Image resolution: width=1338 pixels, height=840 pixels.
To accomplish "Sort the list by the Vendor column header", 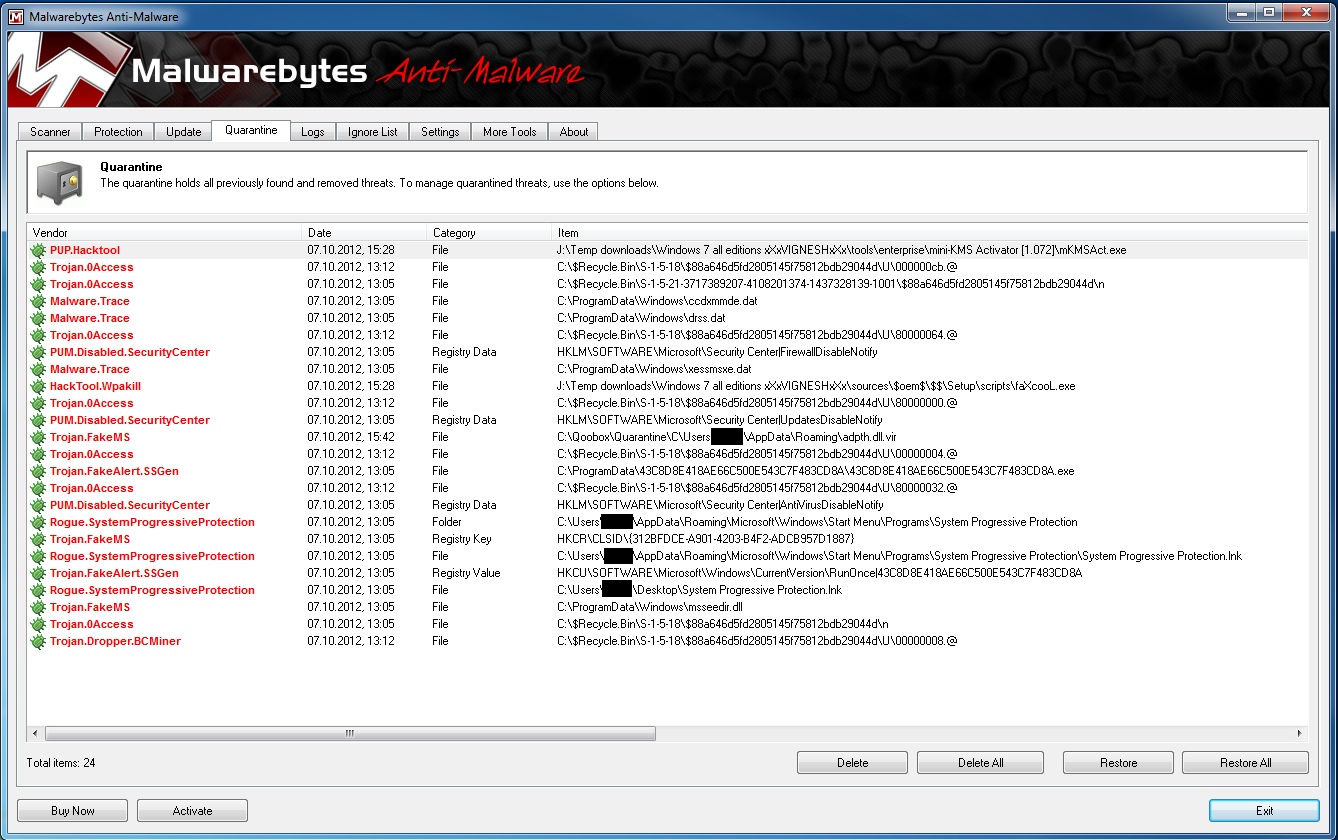I will (x=165, y=233).
